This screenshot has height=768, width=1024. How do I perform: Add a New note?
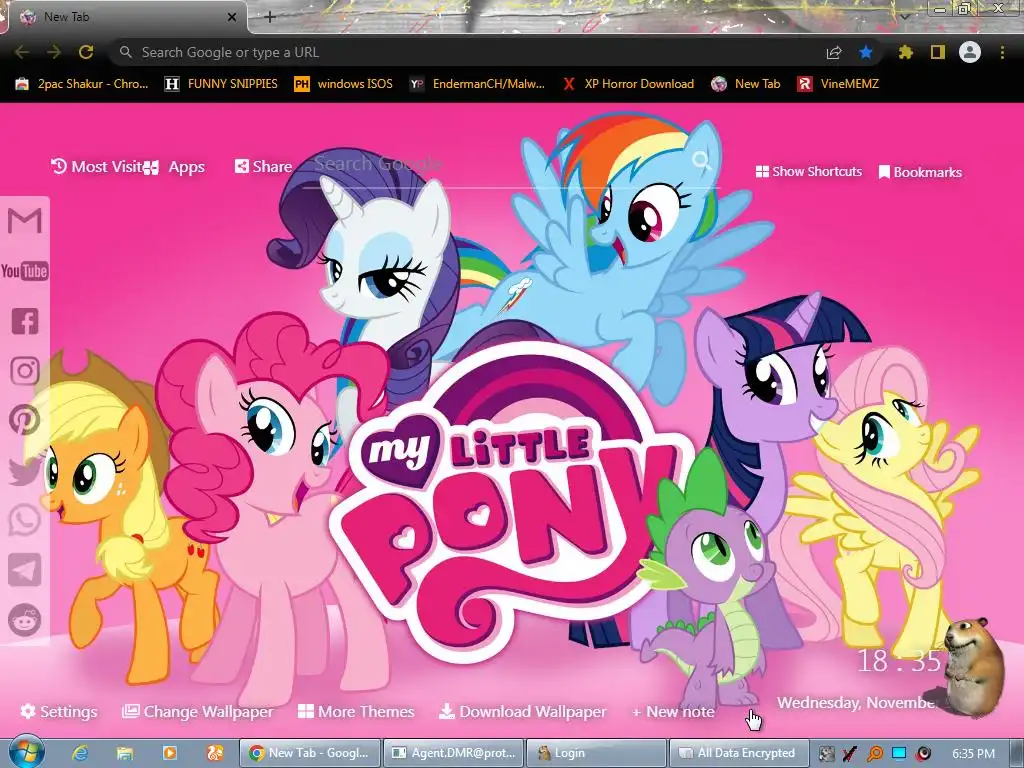click(673, 711)
